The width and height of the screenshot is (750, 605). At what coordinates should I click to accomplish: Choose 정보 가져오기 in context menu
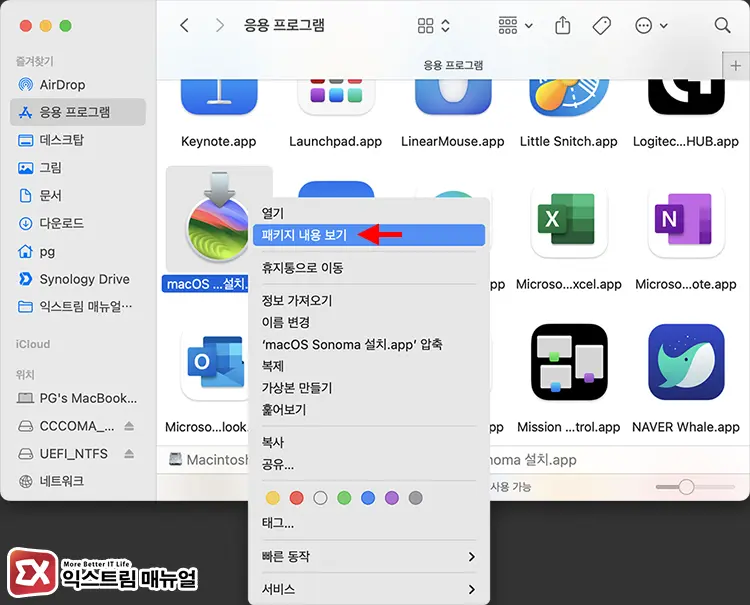click(369, 300)
